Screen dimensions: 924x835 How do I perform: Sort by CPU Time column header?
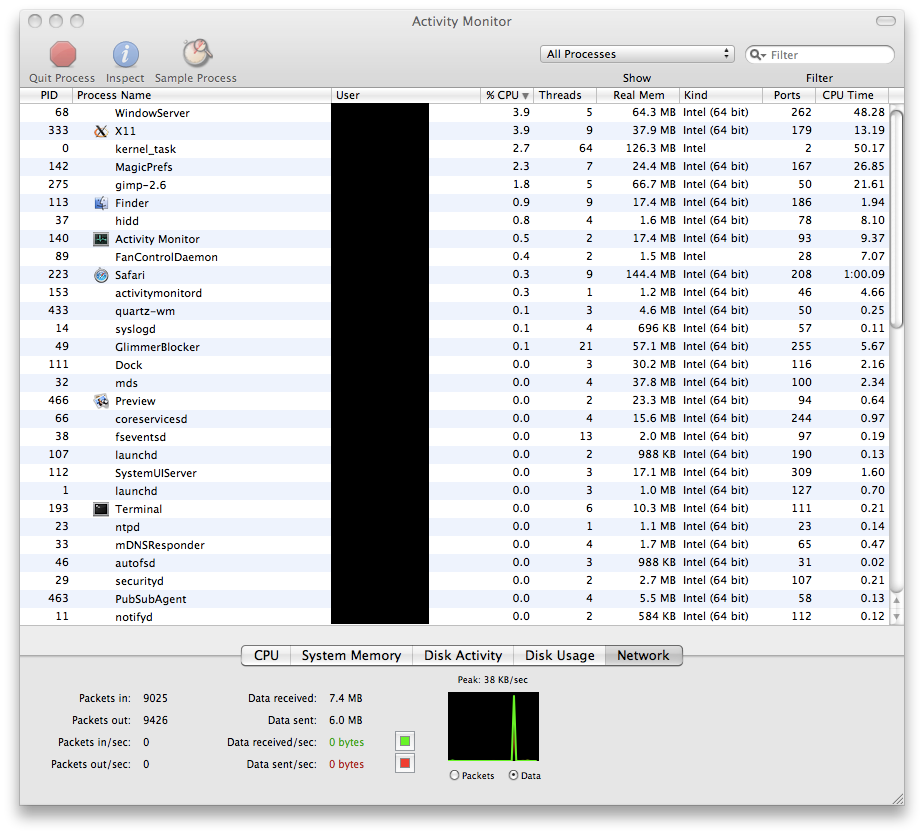click(x=852, y=95)
